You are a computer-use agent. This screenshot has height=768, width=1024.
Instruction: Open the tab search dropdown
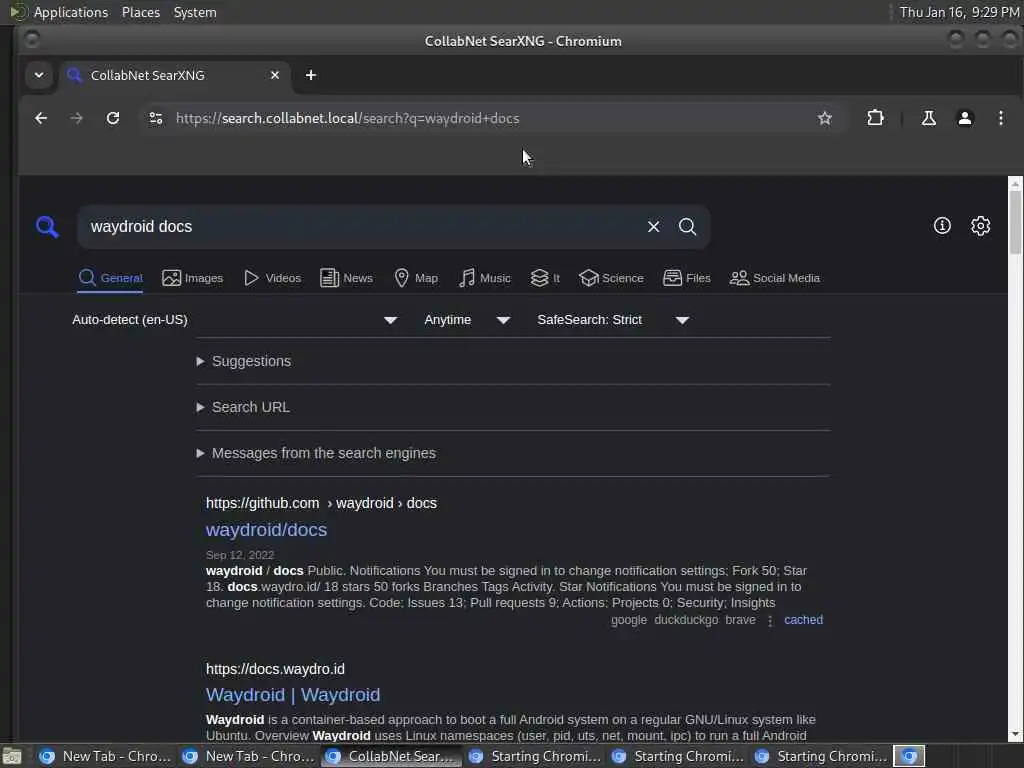39,75
